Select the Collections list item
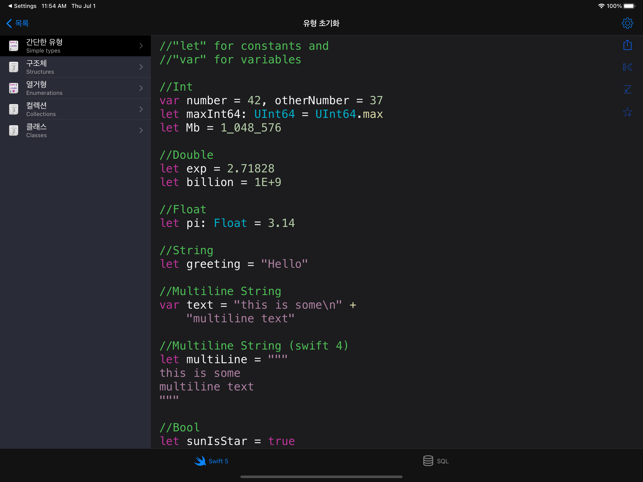 coord(75,109)
